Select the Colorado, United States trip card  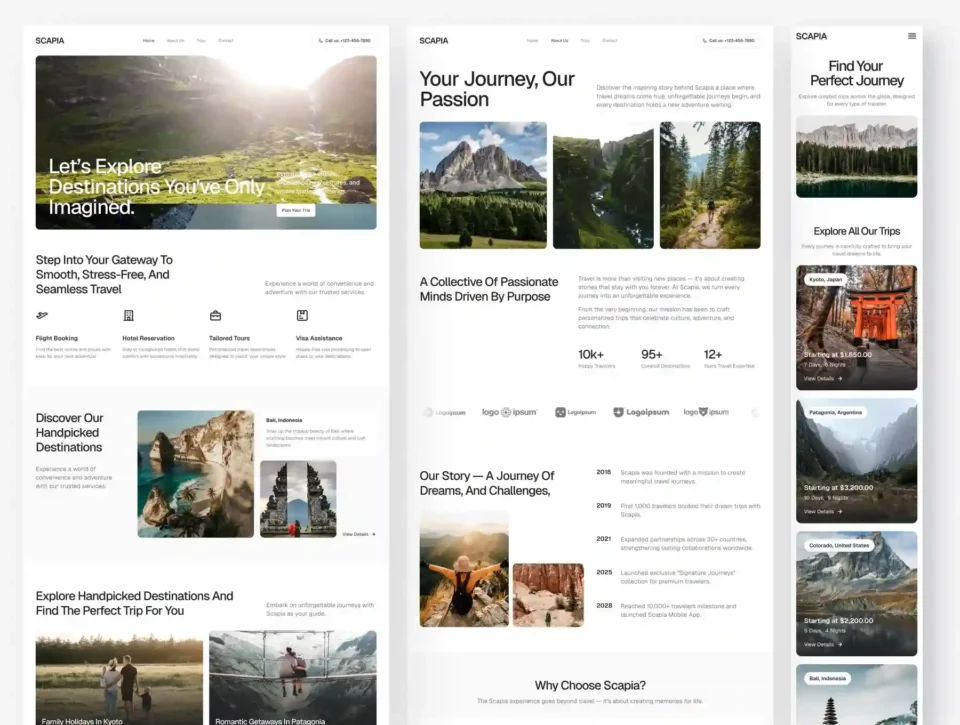click(x=856, y=593)
